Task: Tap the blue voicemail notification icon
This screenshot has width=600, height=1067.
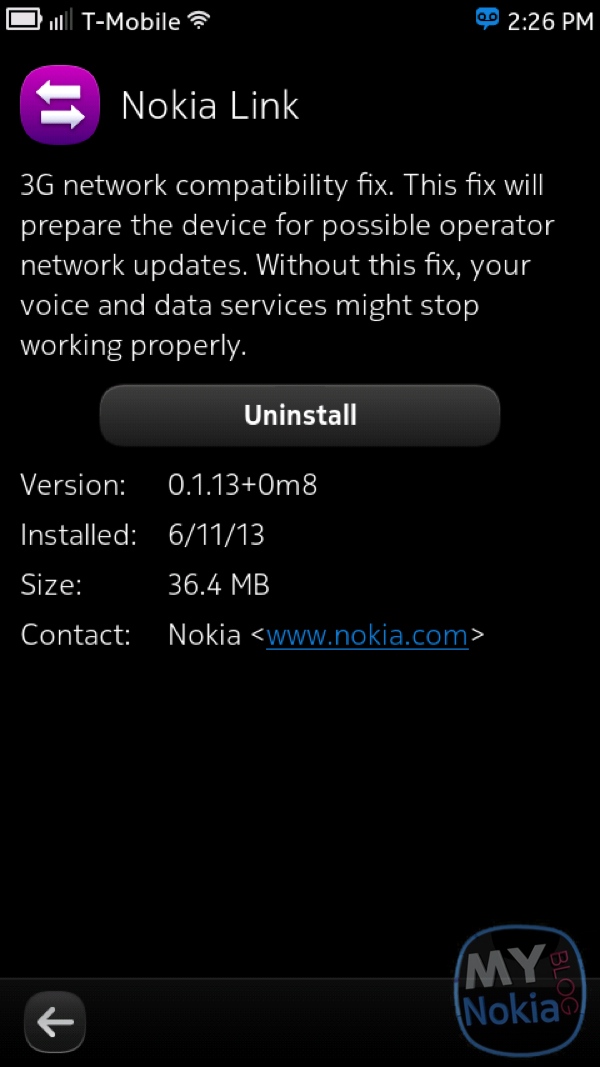Action: pos(486,19)
